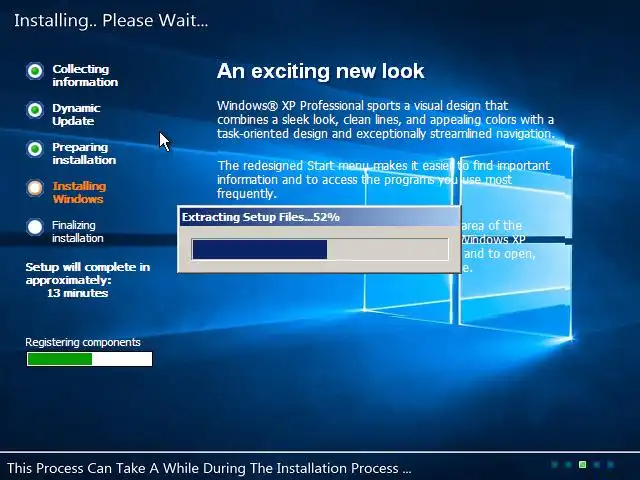Click the Preparing installation step indicator
Viewport: 640px width, 480px height.
(35, 149)
